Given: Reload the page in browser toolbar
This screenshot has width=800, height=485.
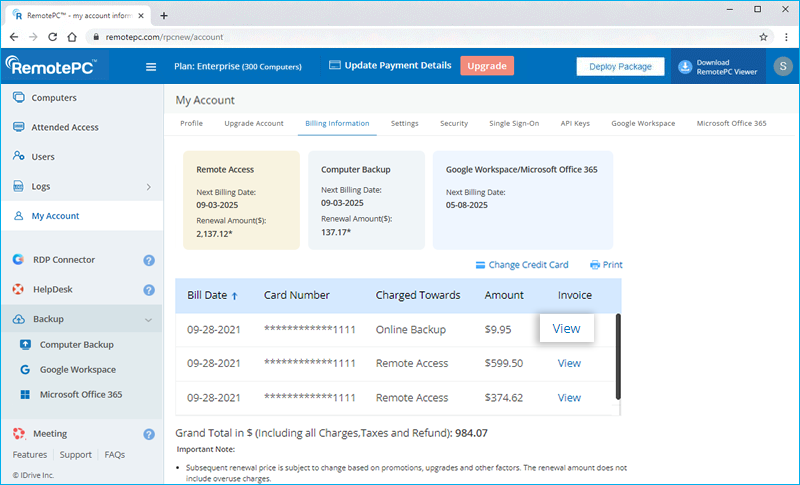Looking at the screenshot, I should (53, 36).
